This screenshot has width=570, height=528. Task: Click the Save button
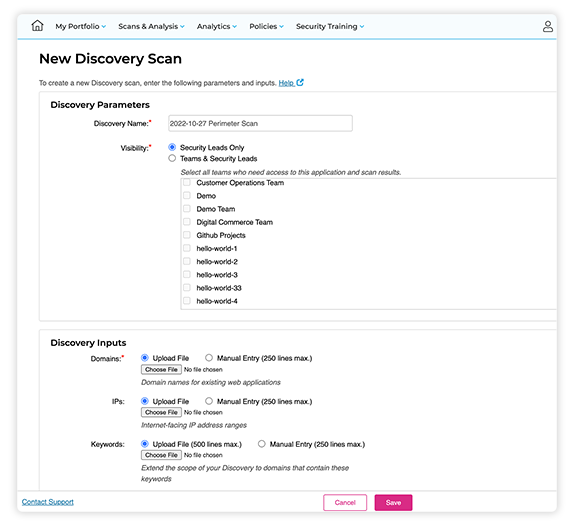(x=393, y=503)
